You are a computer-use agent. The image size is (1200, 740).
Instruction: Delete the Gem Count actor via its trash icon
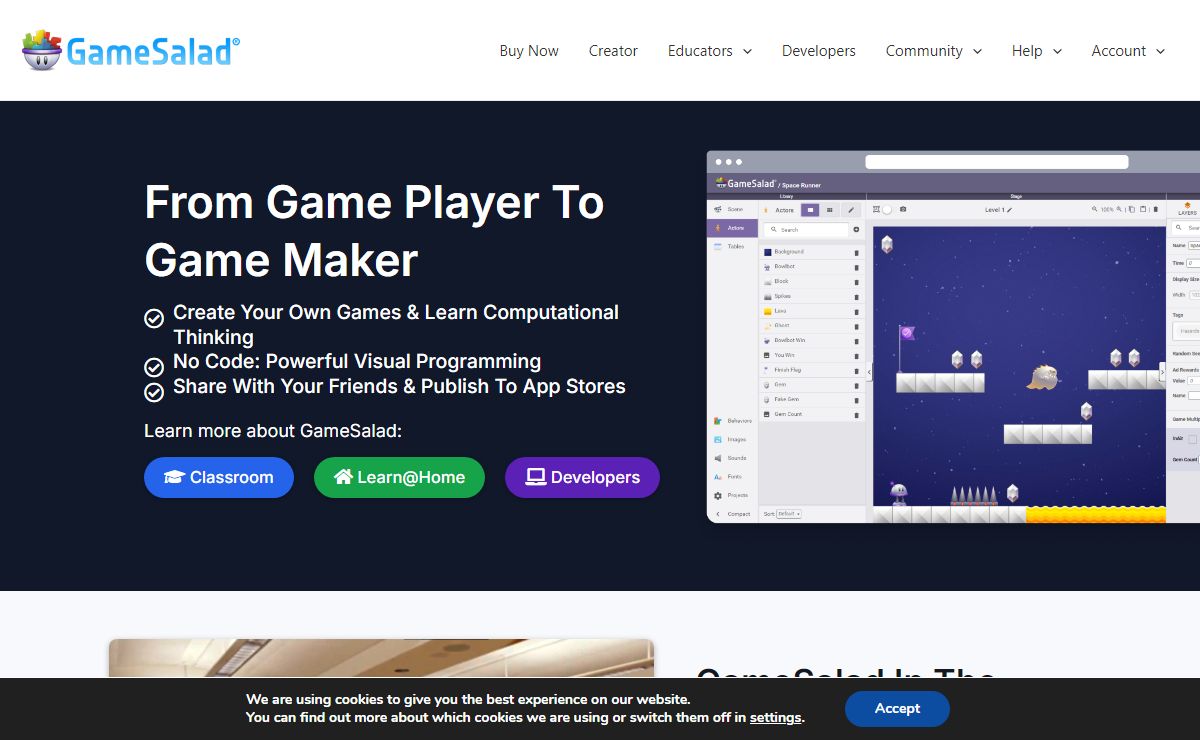click(x=856, y=414)
